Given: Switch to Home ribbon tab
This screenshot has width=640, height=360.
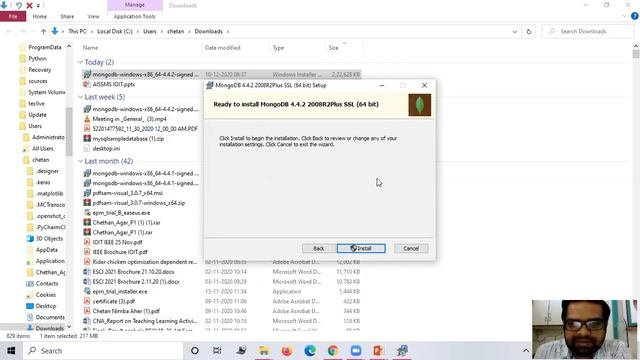Looking at the screenshot, I should coord(40,16).
